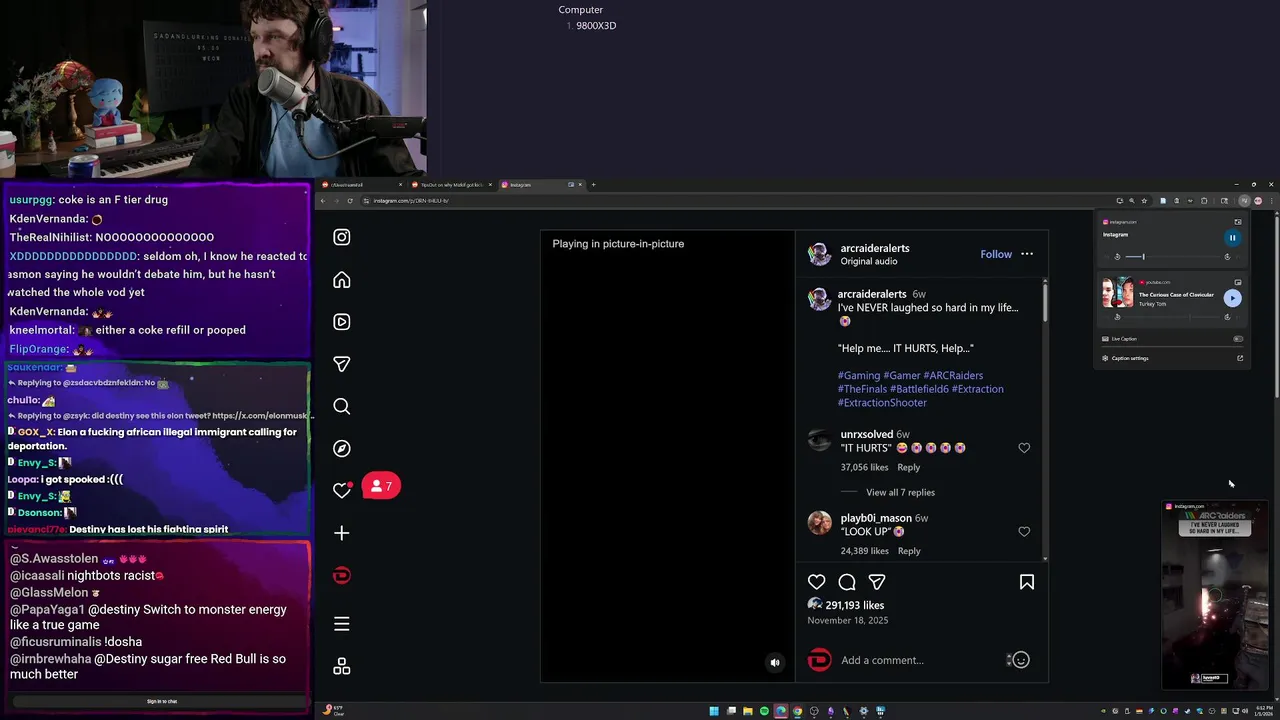Click the plus Create post icon

click(x=342, y=533)
